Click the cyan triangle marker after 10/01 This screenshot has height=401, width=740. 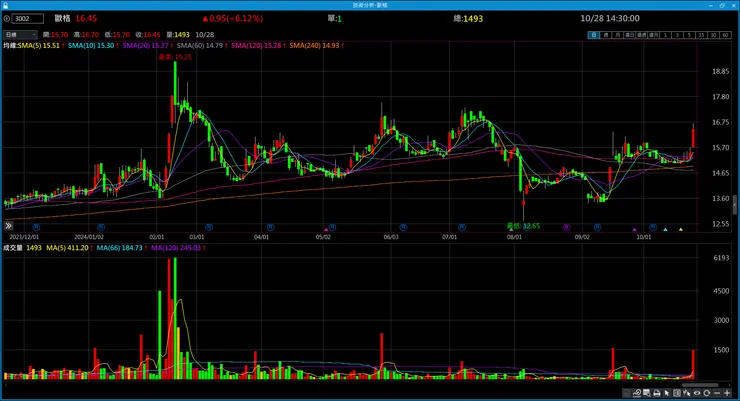(665, 230)
